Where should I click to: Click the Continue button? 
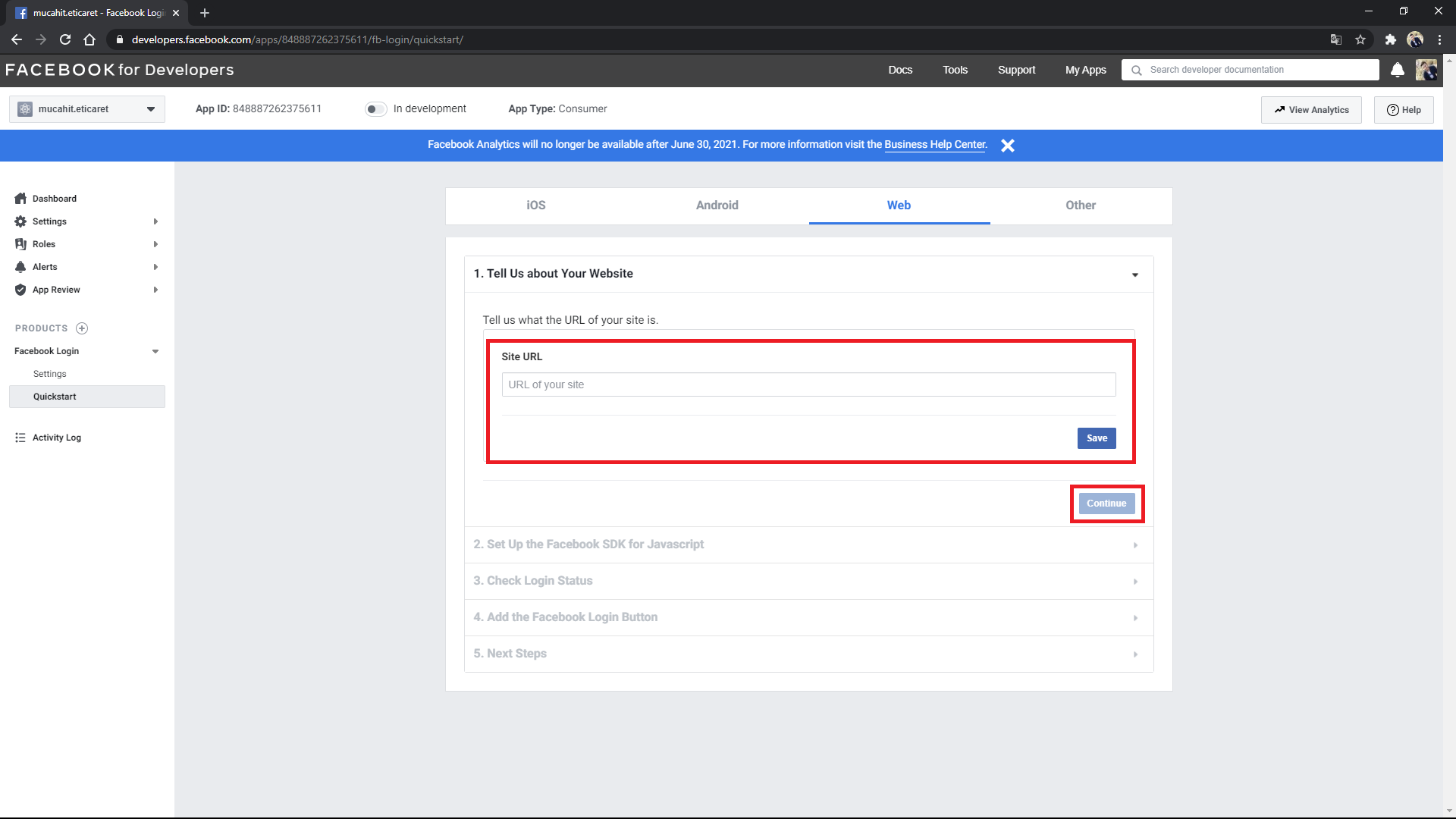tap(1106, 504)
